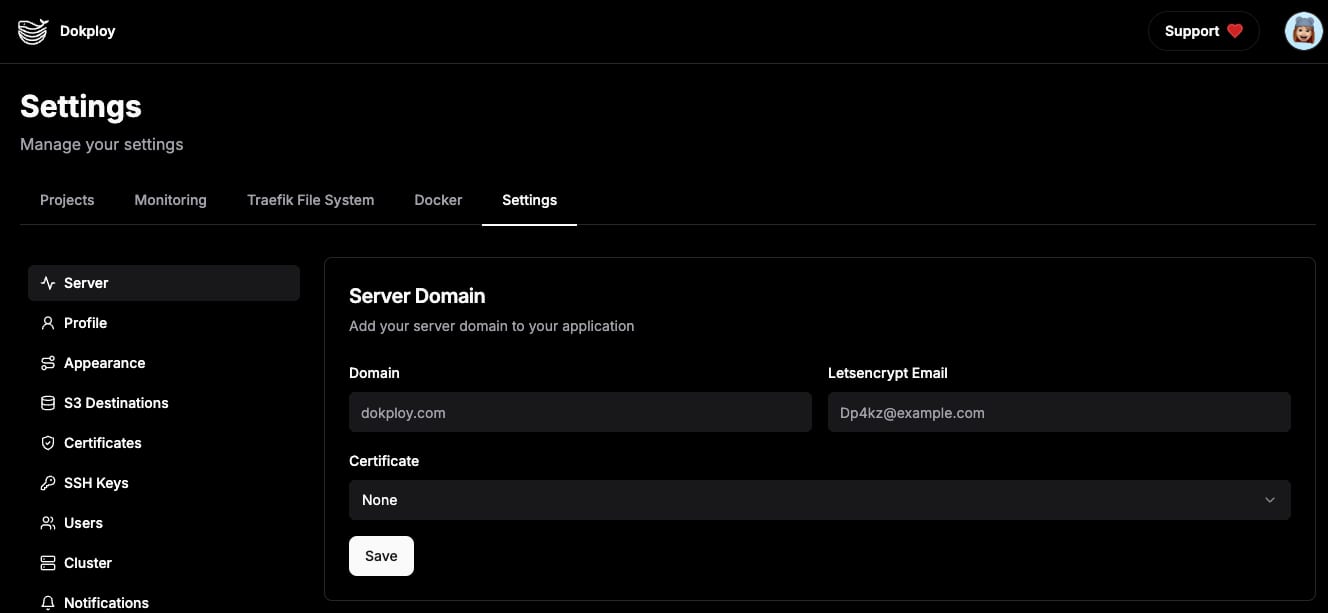
Task: Open Profile settings via the user icon
Action: 48,323
